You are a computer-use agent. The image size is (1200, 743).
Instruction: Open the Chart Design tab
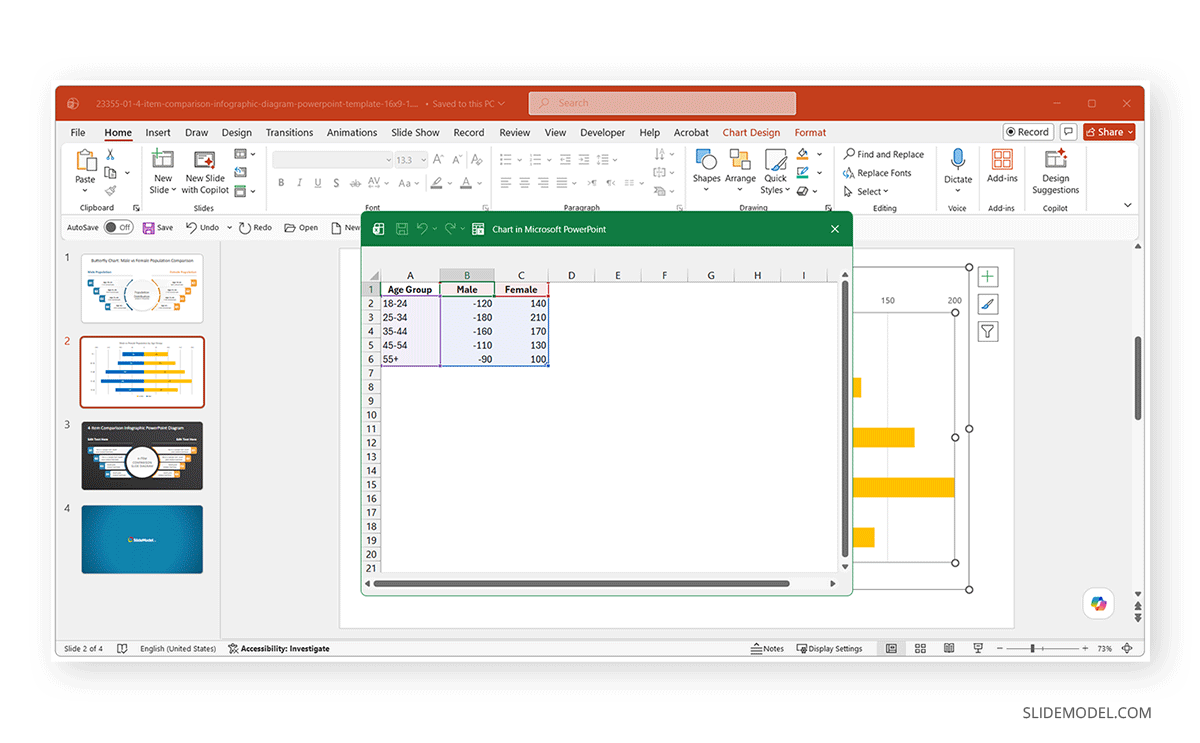[x=751, y=132]
